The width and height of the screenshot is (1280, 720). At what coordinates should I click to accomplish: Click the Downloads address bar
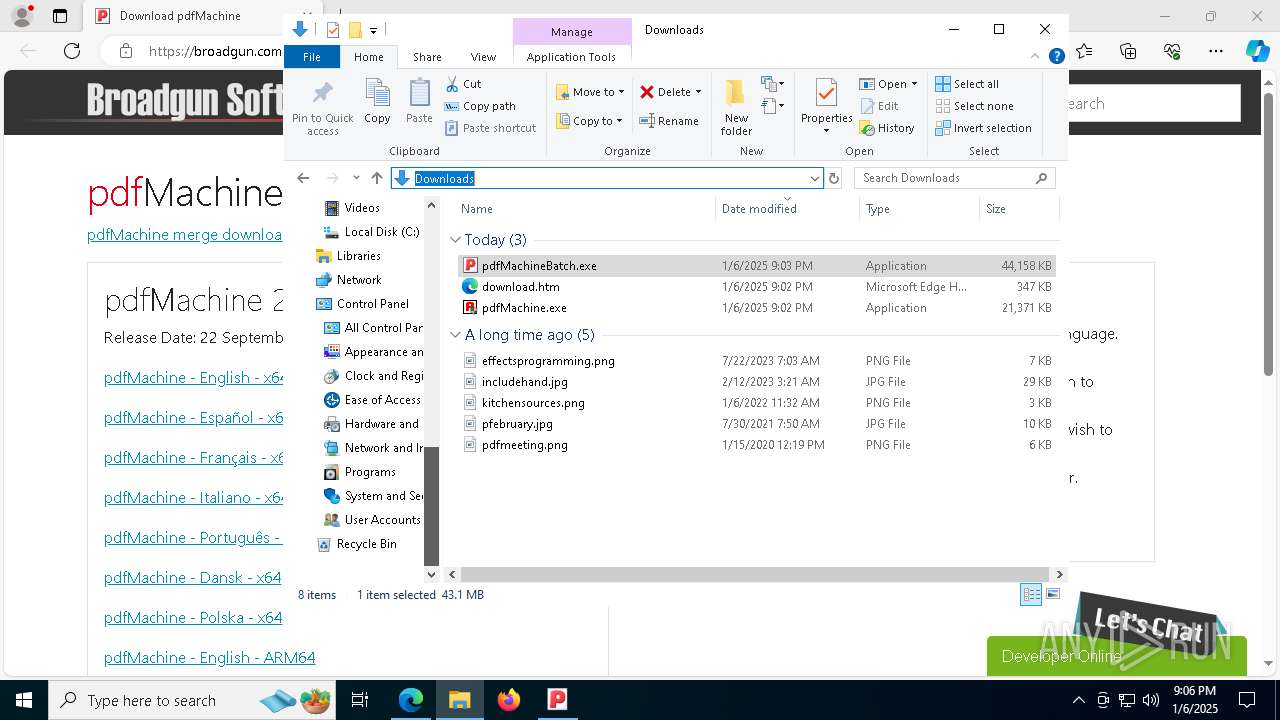click(x=606, y=178)
